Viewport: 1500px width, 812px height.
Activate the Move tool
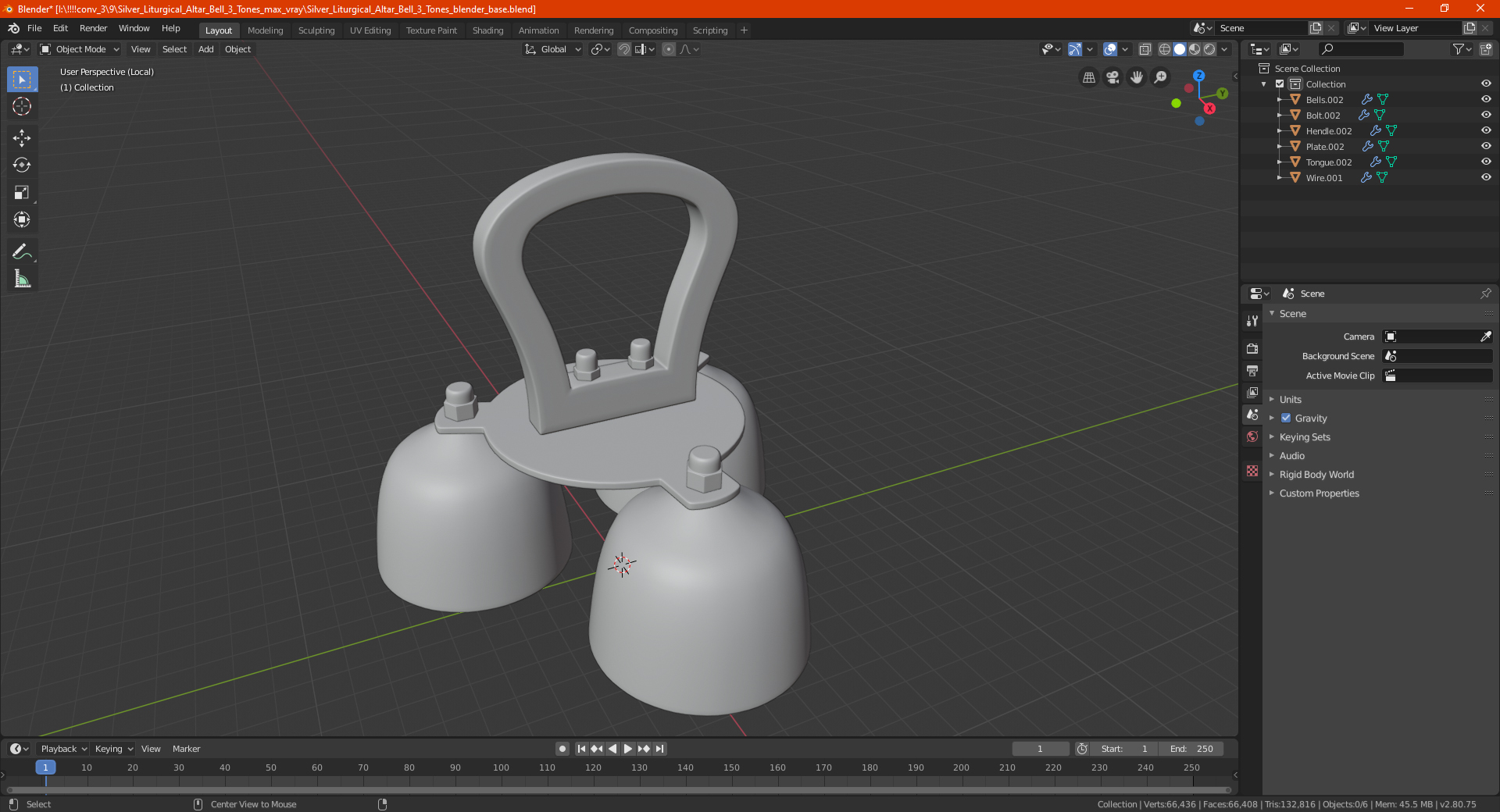click(x=22, y=138)
